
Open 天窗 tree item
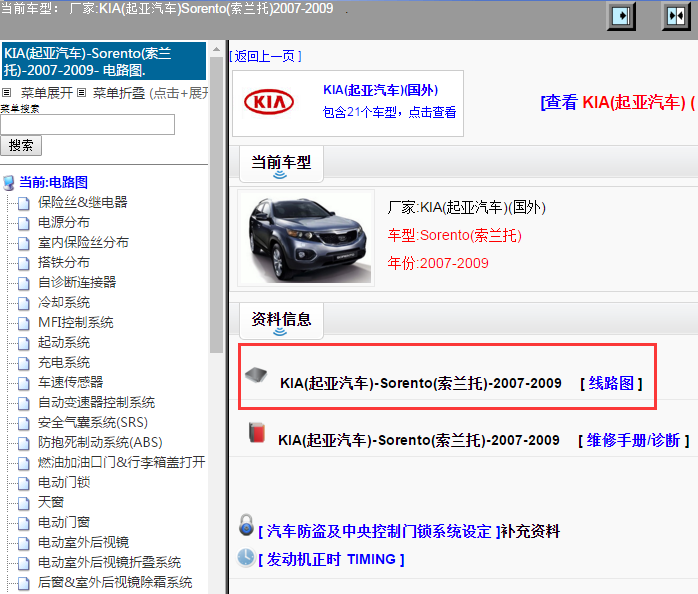[x=51, y=502]
